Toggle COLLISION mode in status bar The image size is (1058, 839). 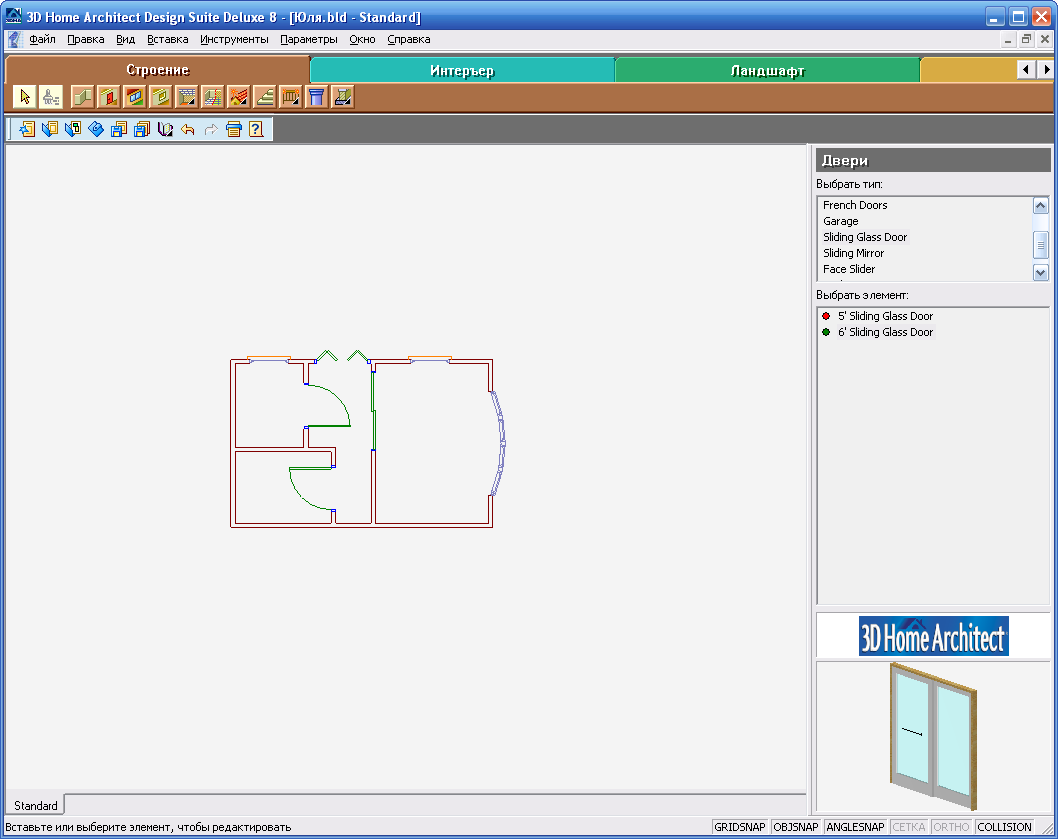(x=1004, y=827)
